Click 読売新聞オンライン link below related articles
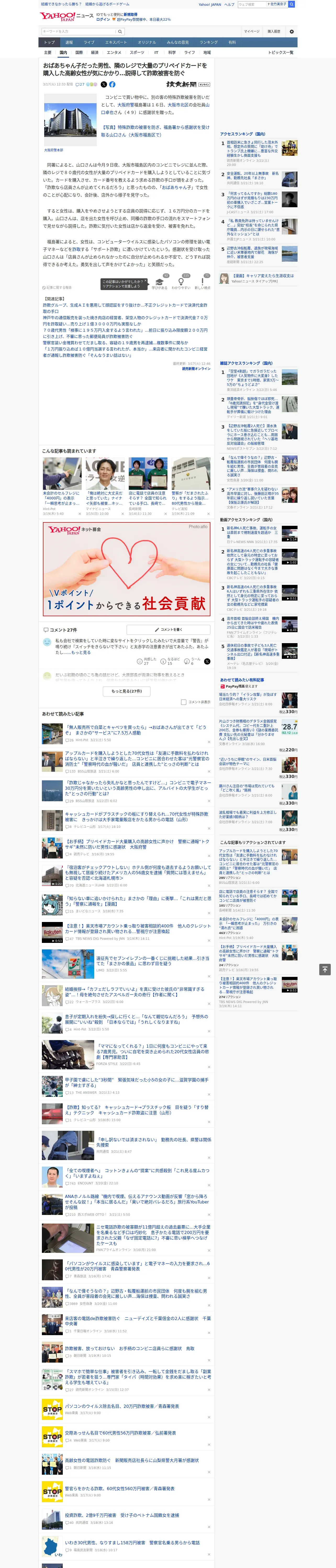The image size is (336, 1568). click(196, 368)
